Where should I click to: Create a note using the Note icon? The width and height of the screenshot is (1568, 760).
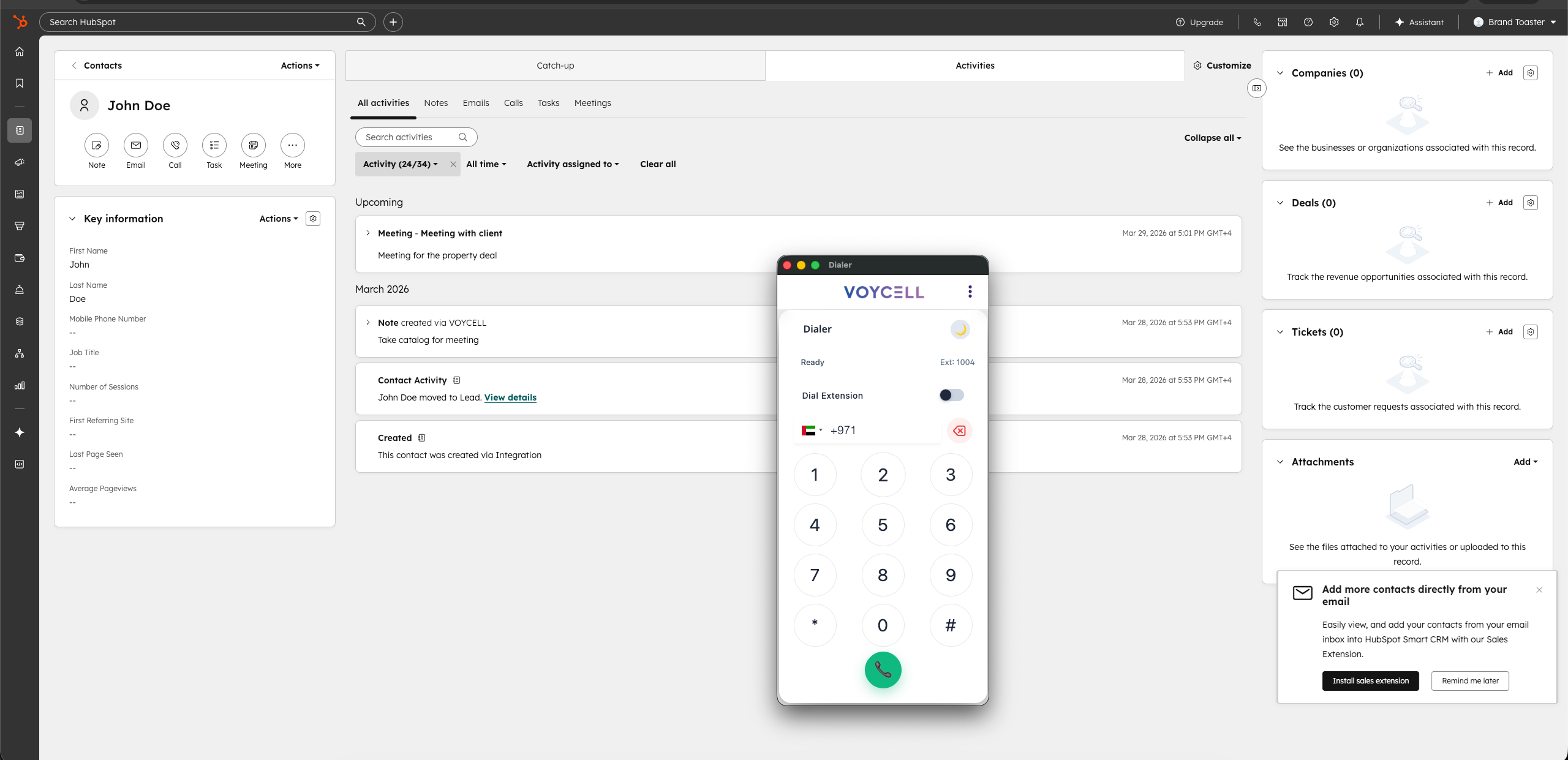96,145
